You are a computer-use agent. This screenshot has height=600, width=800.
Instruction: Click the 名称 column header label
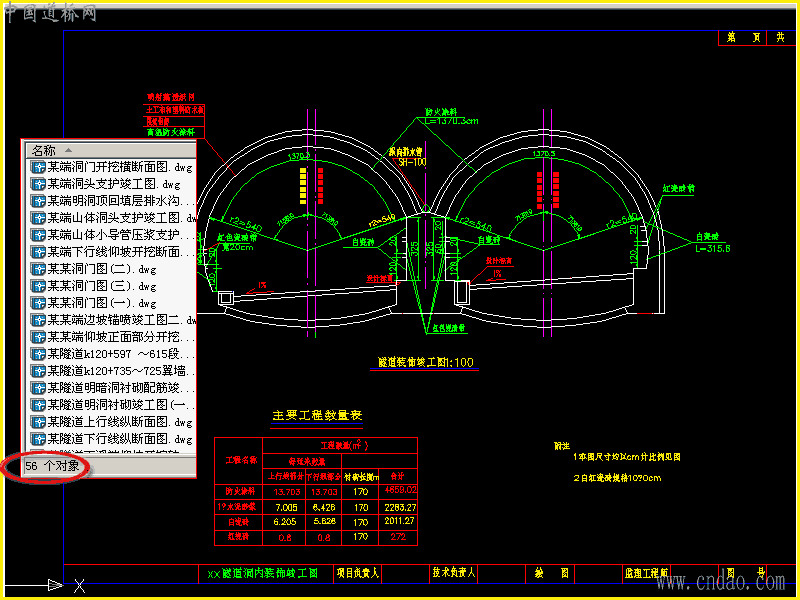(x=43, y=151)
